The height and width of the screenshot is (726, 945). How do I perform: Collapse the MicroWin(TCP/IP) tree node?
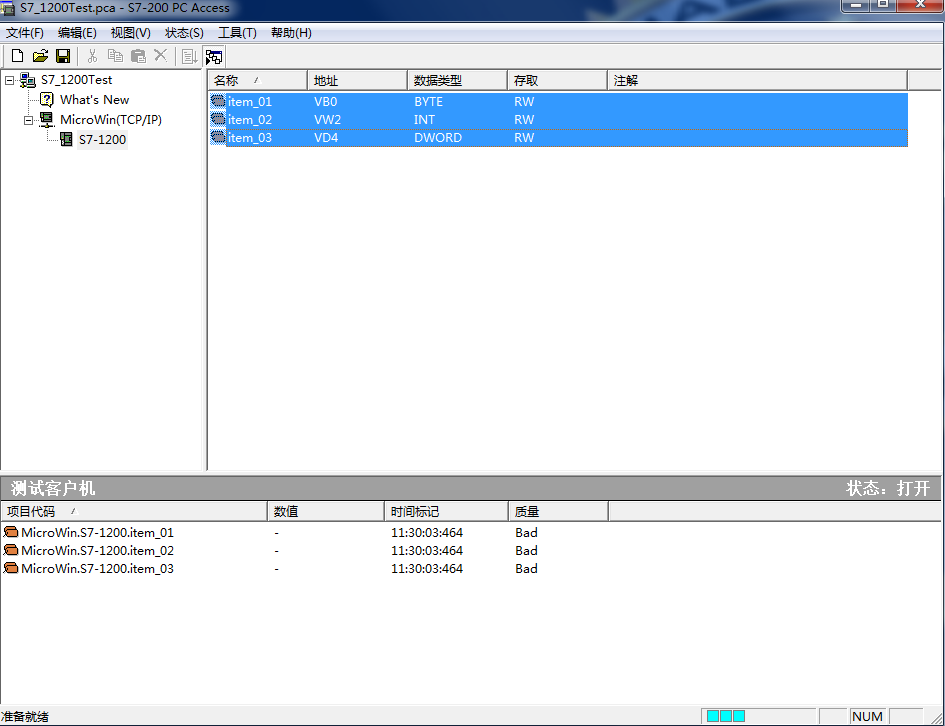(28, 120)
